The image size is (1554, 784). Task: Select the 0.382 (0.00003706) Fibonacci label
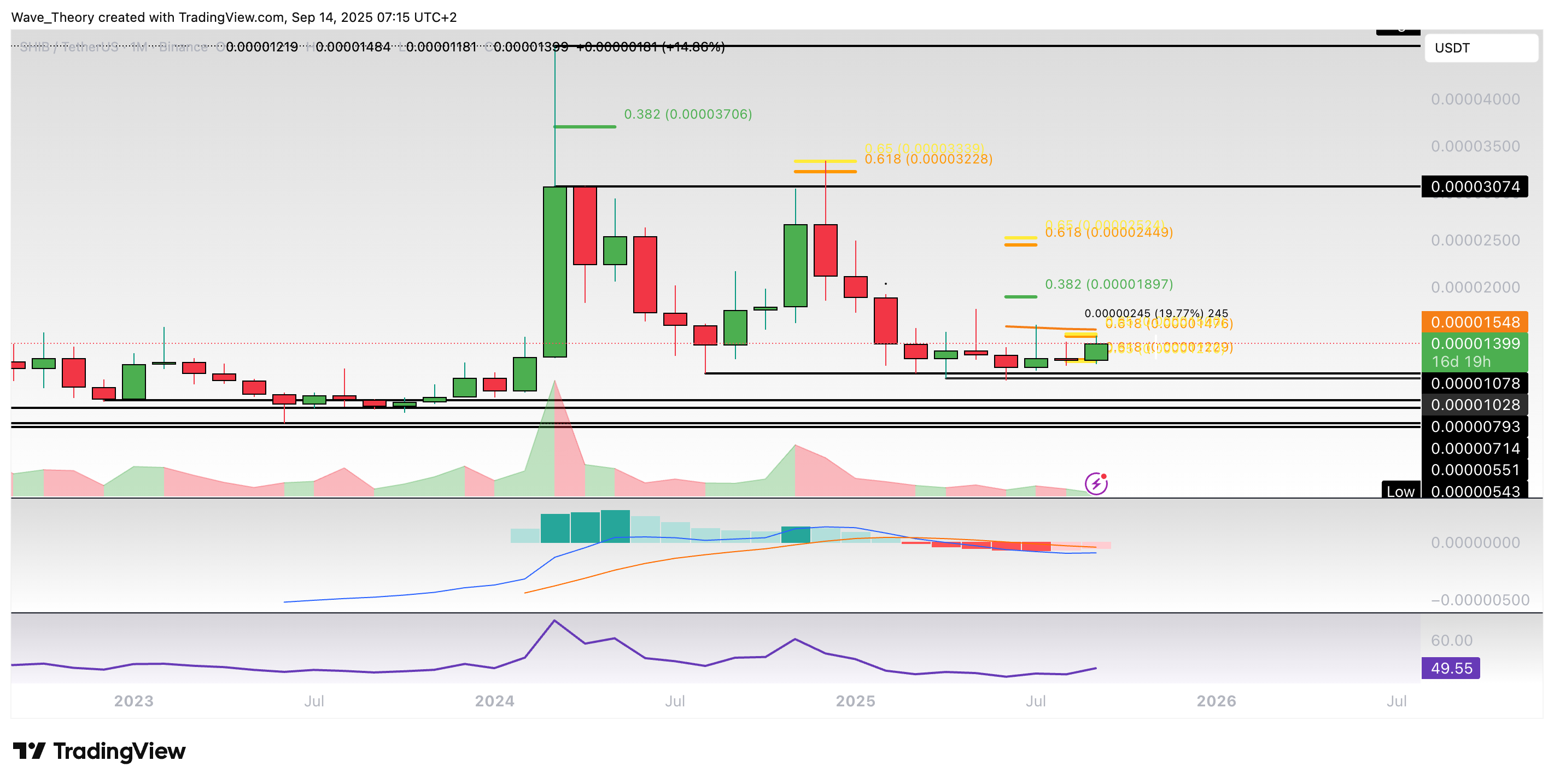coord(687,114)
